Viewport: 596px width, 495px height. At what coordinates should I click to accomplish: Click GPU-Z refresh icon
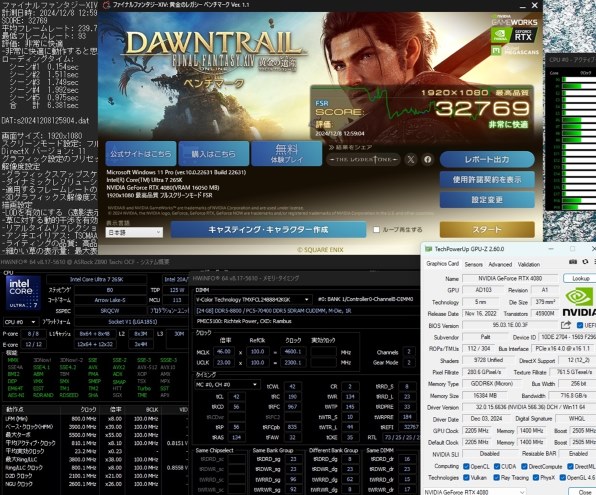pyautogui.click(x=585, y=262)
